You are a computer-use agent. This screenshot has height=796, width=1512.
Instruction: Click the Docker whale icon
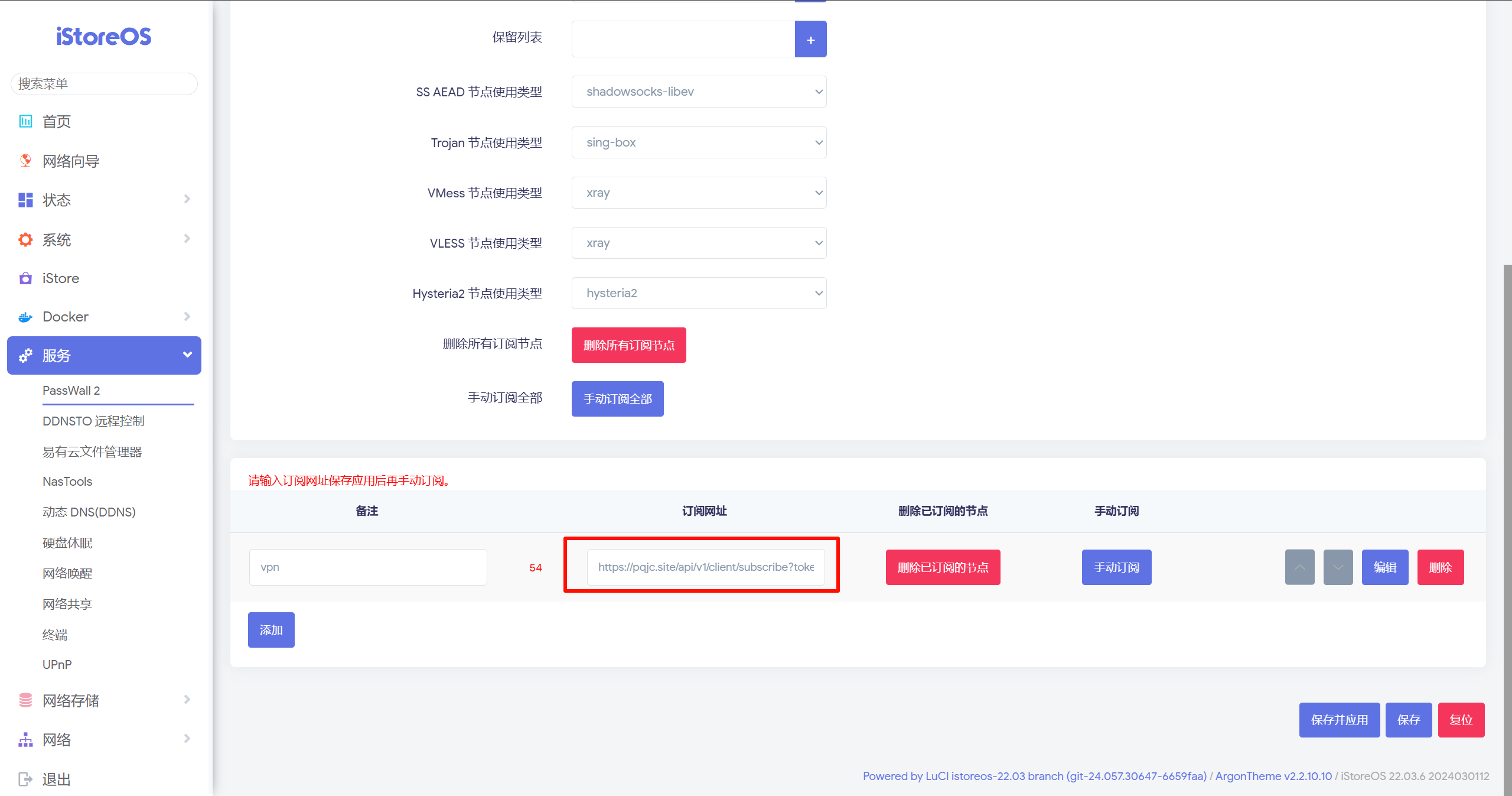(25, 317)
